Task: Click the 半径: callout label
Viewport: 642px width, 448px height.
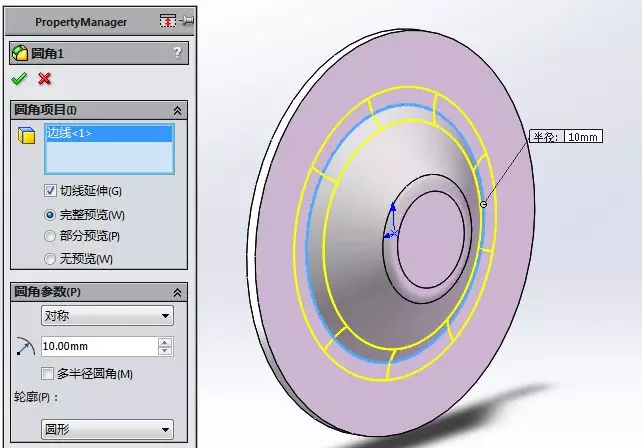Action: [x=547, y=137]
